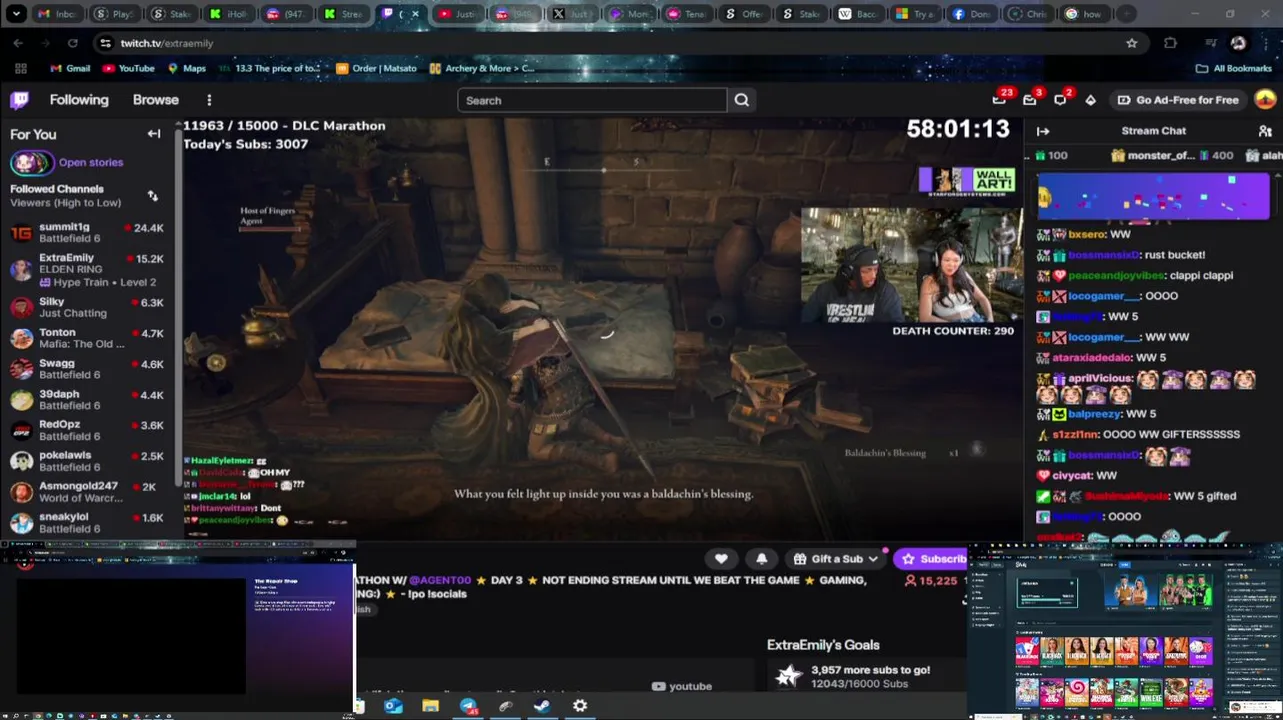Viewport: 1283px width, 720px height.
Task: Open the Get Bits diamond icon
Action: [x=1090, y=100]
